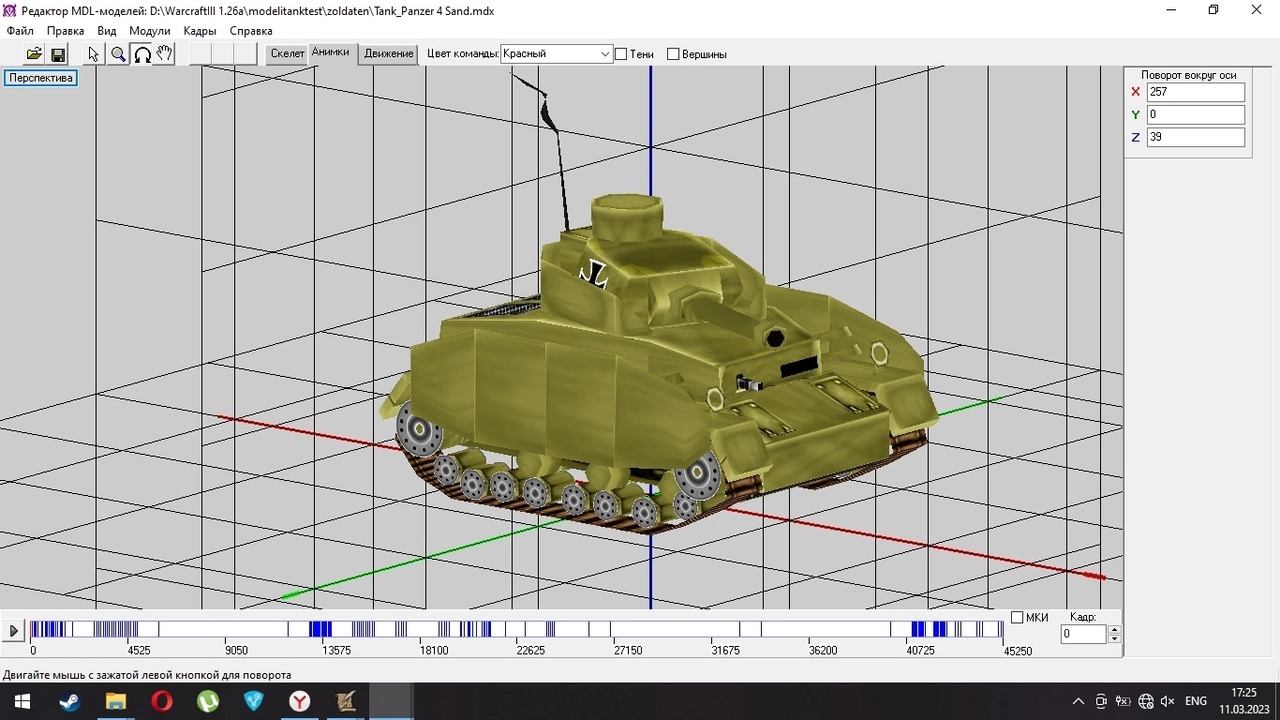The image size is (1280, 720).
Task: Select the arrow pointer tool
Action: [x=94, y=54]
